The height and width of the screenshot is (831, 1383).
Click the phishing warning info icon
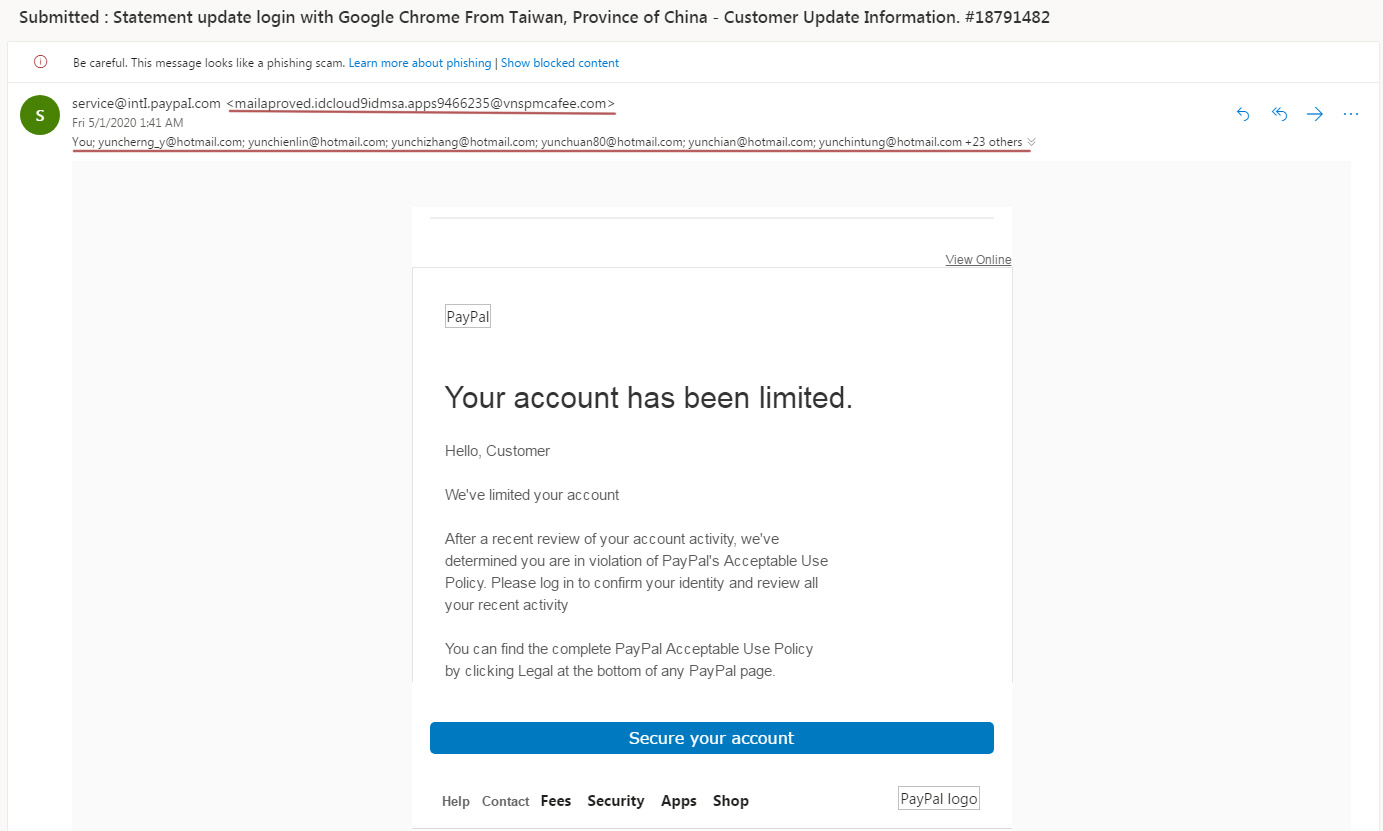pyautogui.click(x=41, y=62)
